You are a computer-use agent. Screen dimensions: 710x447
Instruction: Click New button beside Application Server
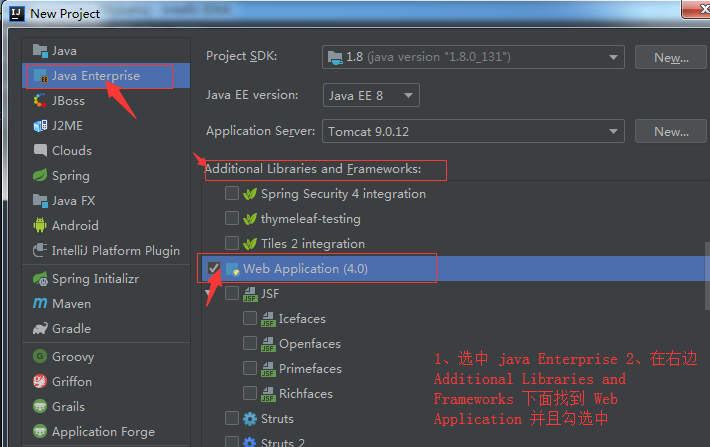pyautogui.click(x=672, y=131)
